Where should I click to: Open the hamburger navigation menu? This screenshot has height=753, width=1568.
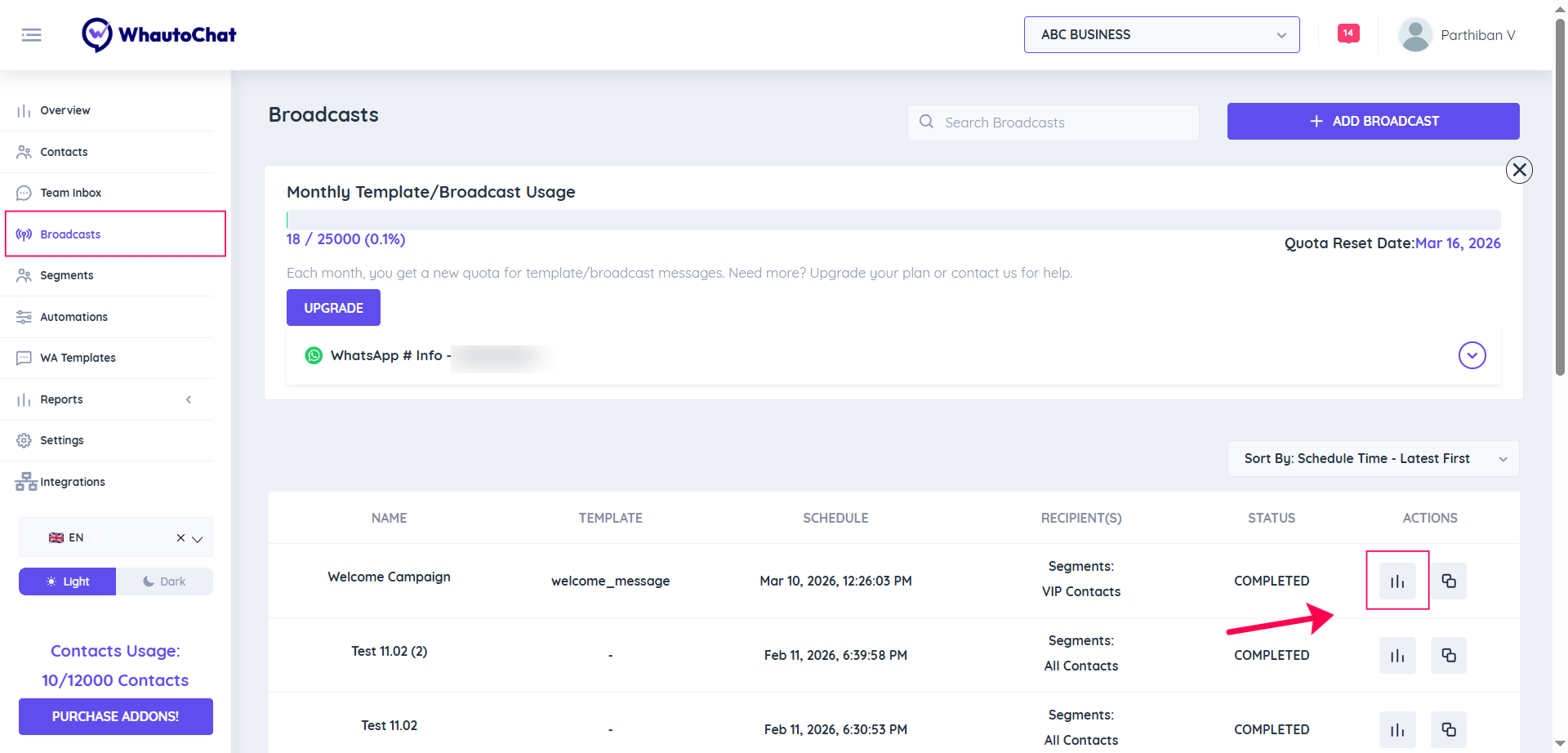tap(32, 34)
